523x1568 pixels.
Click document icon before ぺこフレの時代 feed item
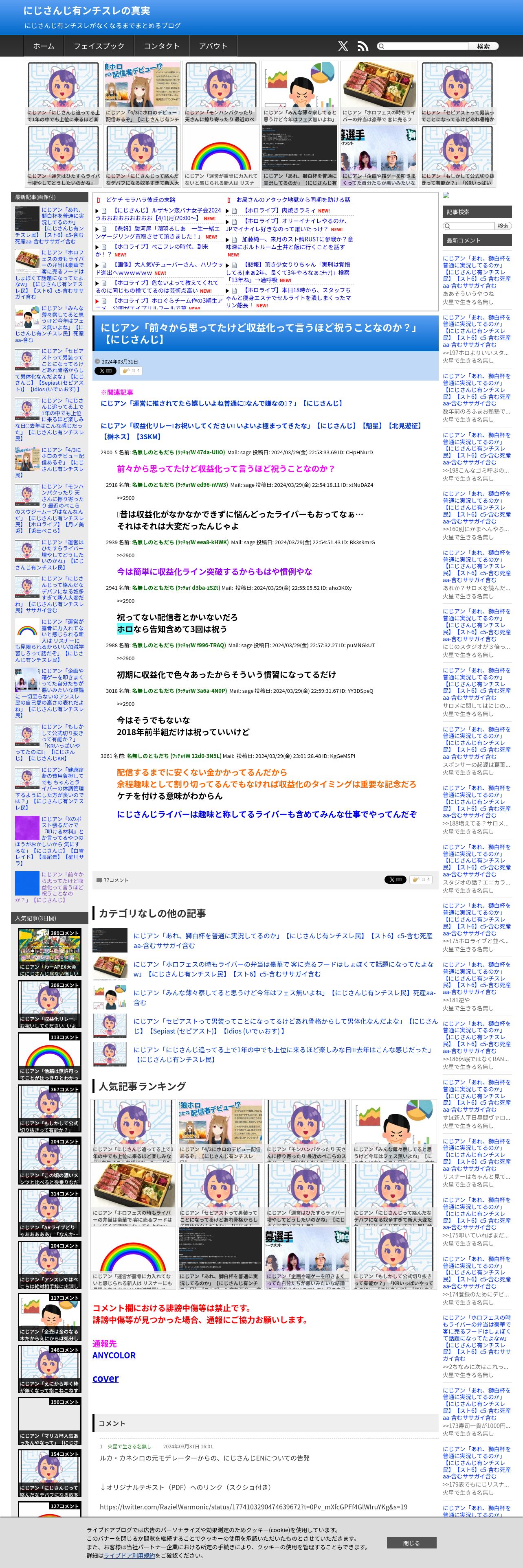[104, 247]
